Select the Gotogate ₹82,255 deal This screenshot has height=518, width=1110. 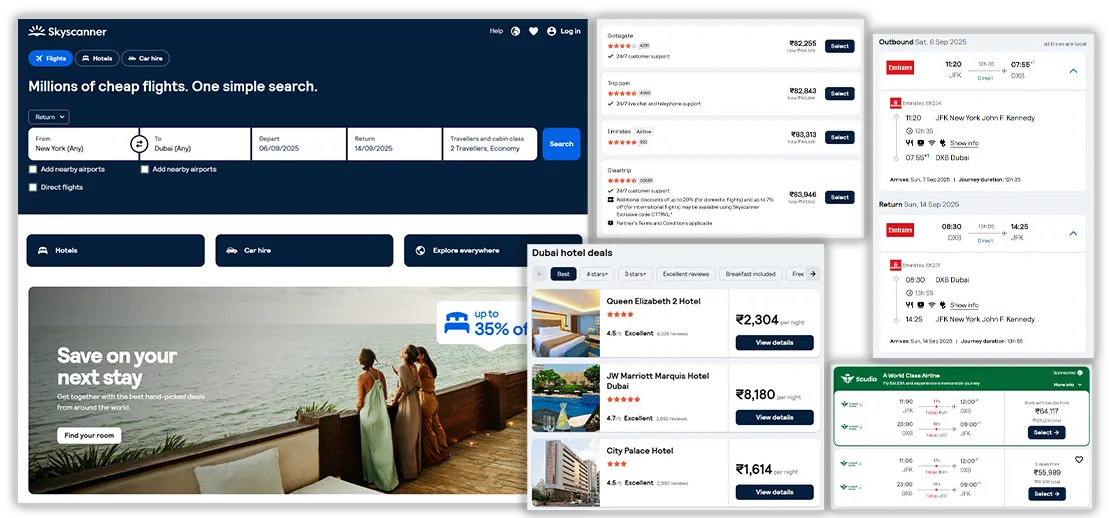(x=840, y=46)
